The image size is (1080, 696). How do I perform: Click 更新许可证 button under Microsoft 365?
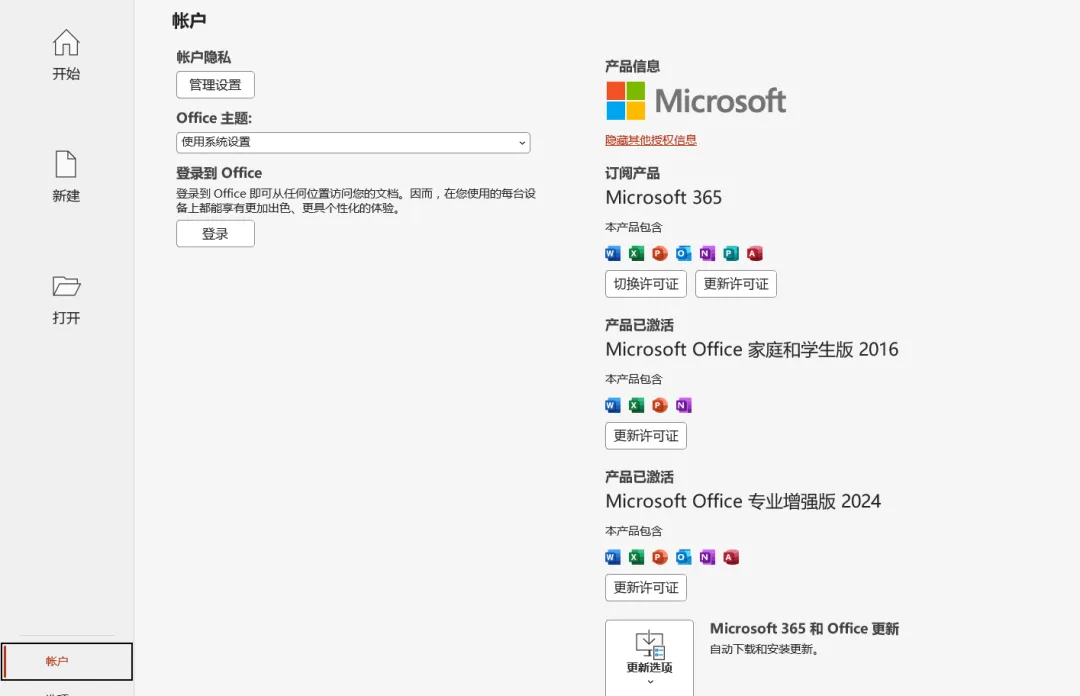(x=736, y=284)
